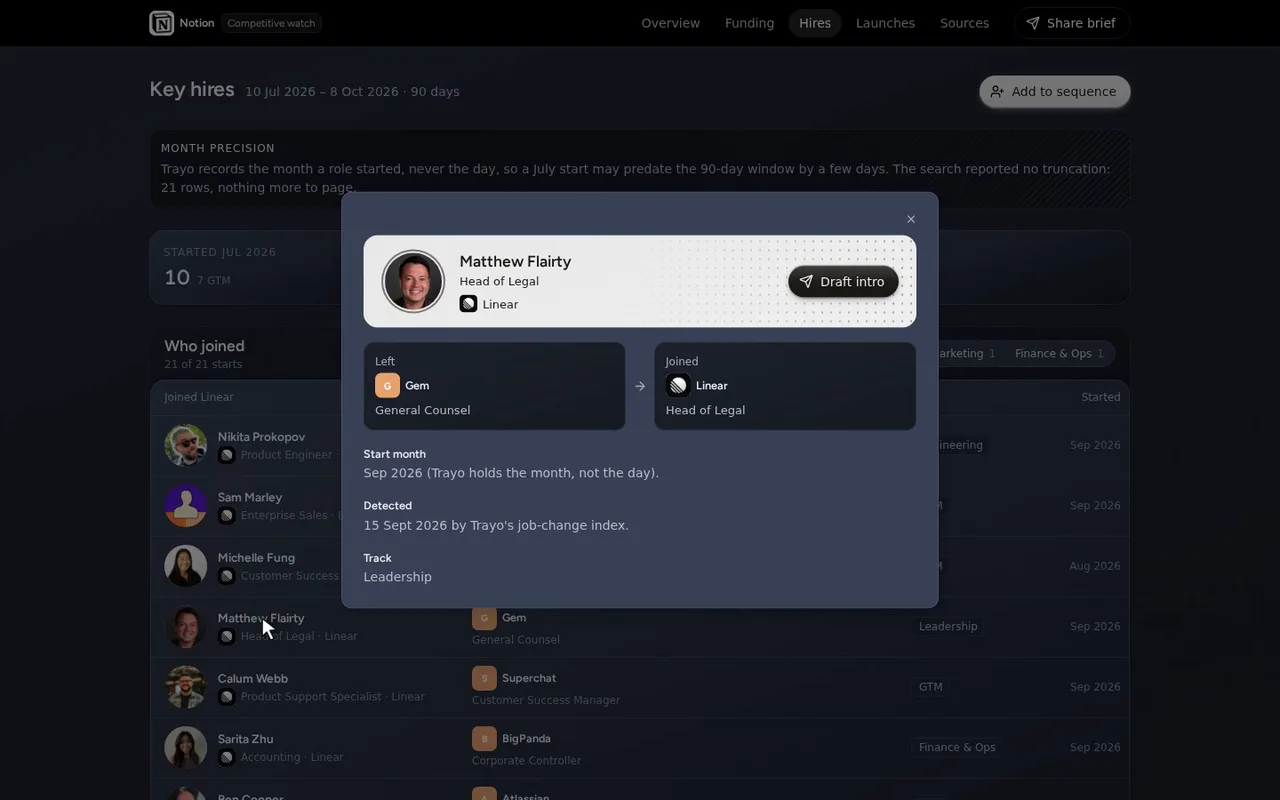Click the Linear logo in the Joined card

point(678,385)
